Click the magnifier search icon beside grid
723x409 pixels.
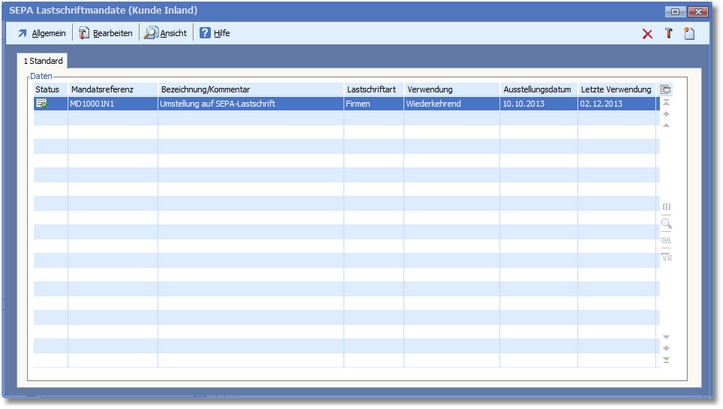[x=666, y=224]
